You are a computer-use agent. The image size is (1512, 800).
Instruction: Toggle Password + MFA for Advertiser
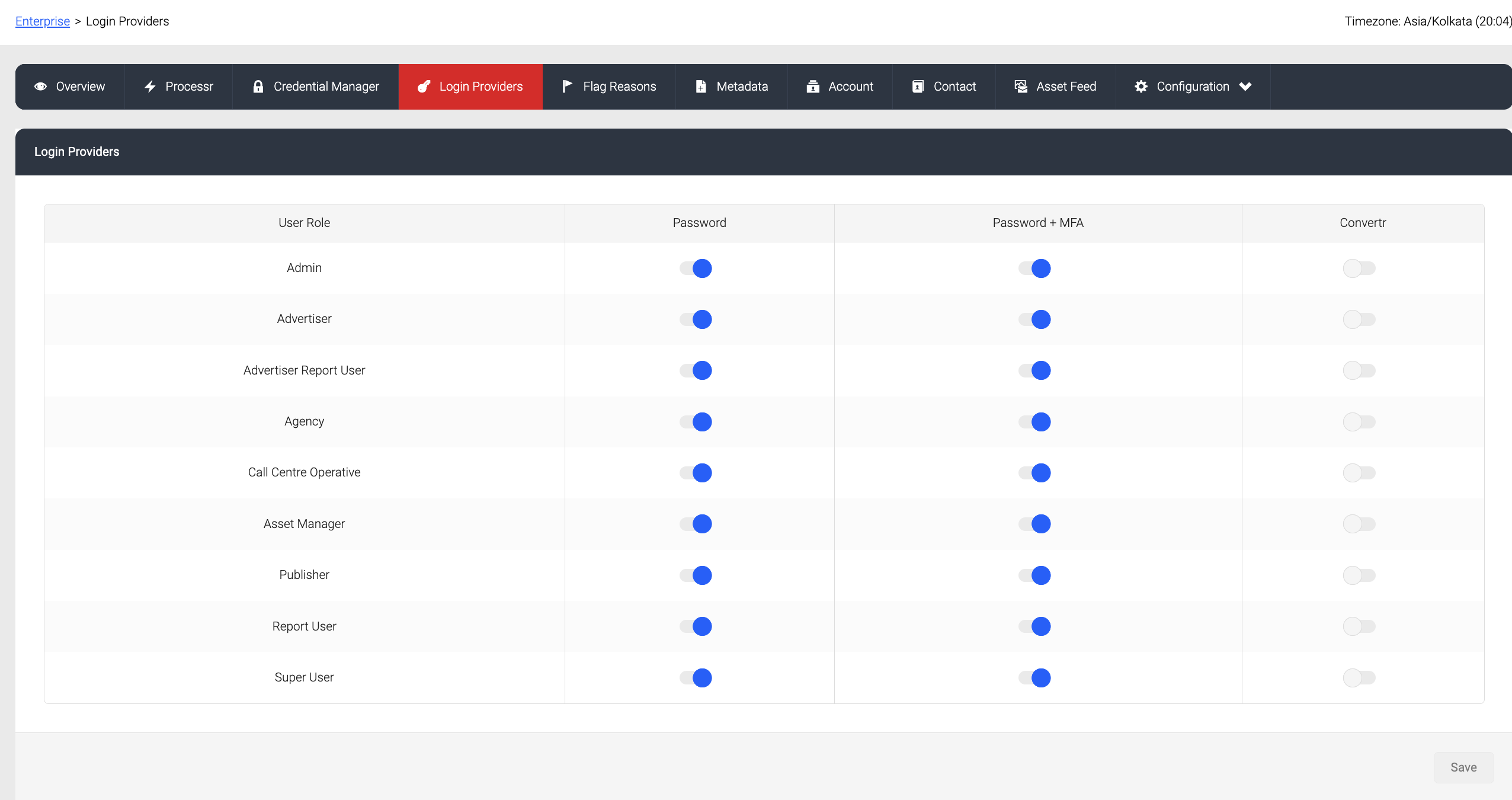(1034, 319)
